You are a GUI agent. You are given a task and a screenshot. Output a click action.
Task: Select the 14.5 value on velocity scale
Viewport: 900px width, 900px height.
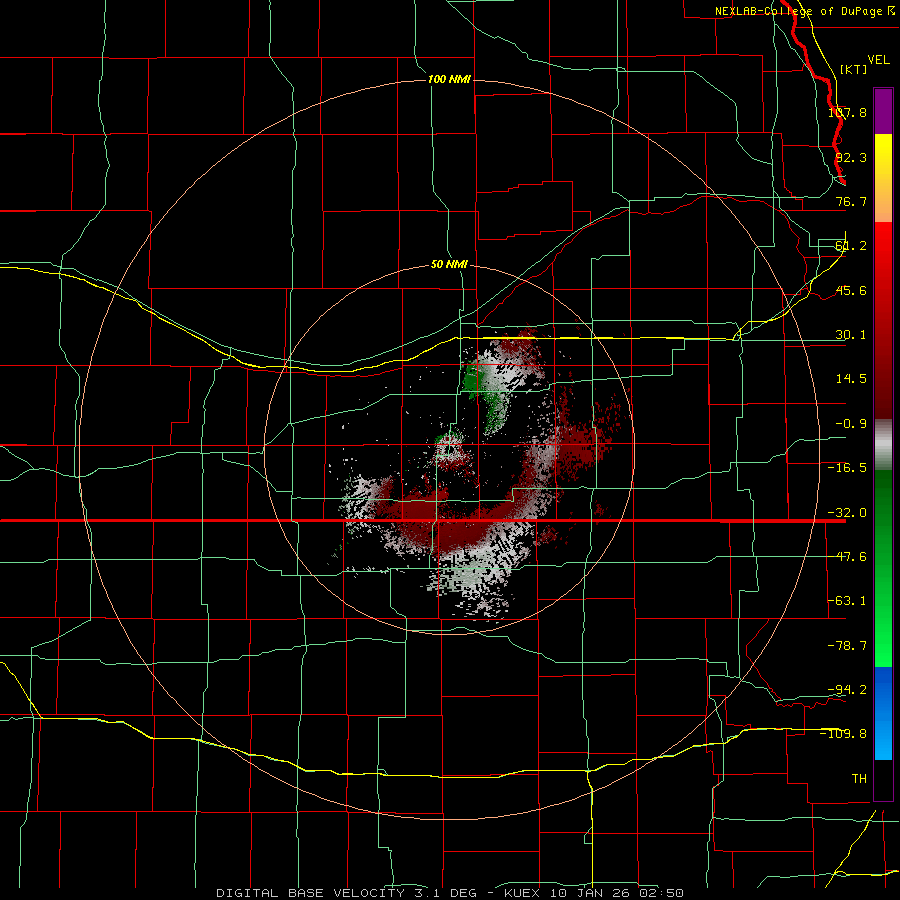click(x=851, y=379)
